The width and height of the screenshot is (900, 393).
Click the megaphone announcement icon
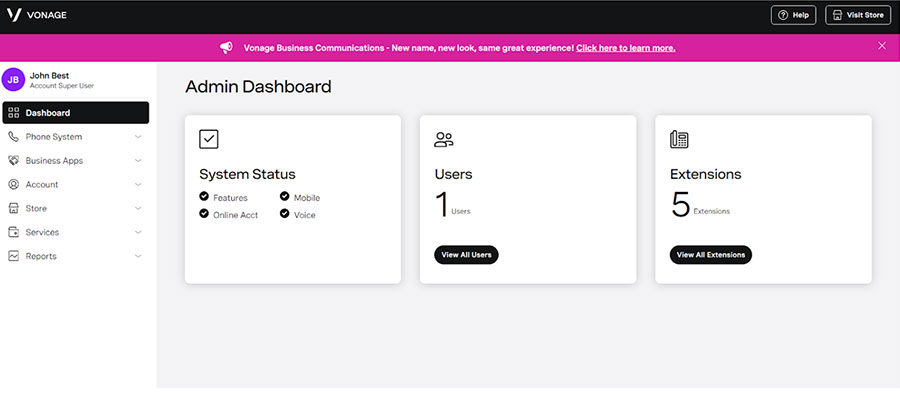coord(226,48)
